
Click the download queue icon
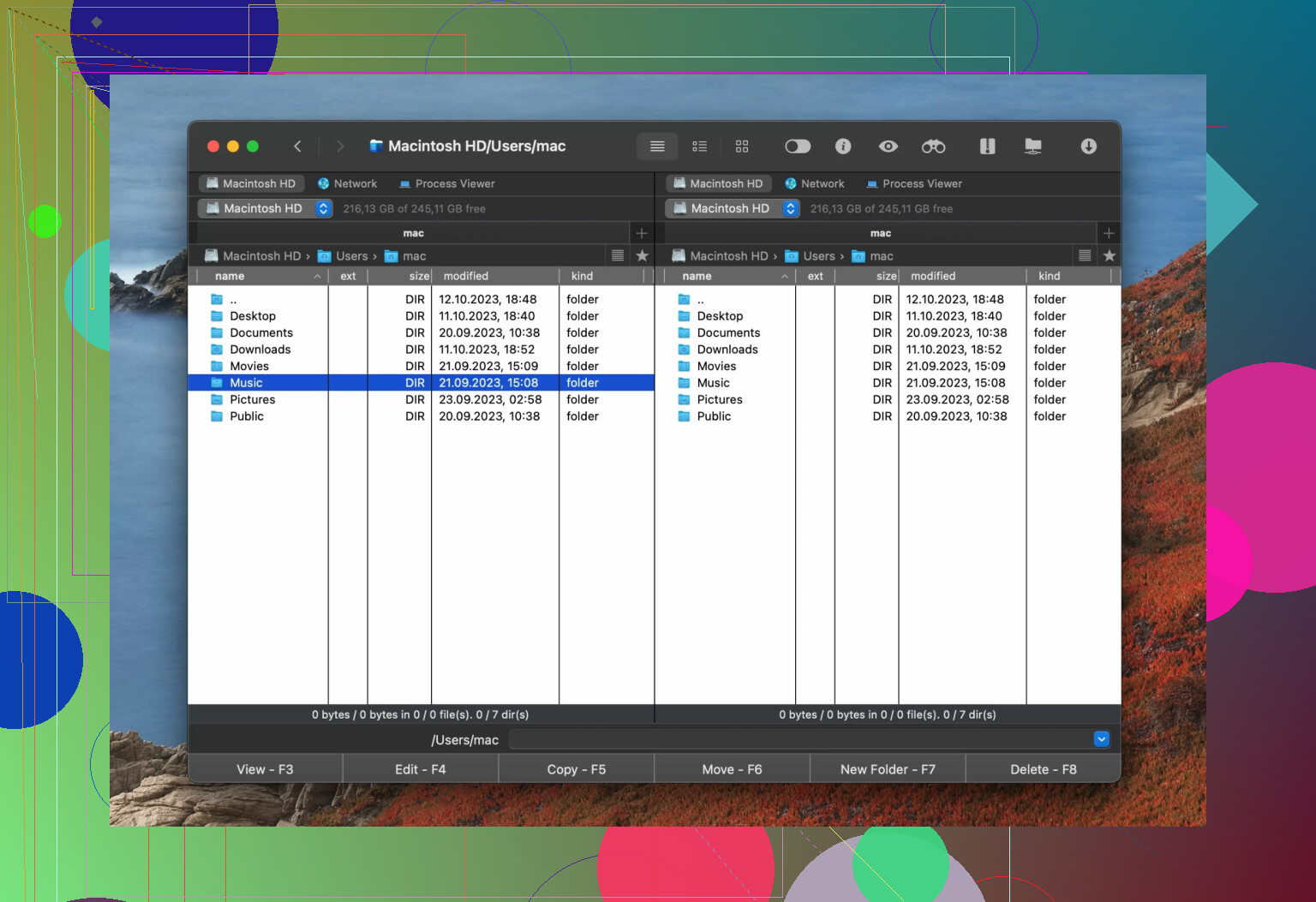pyautogui.click(x=1088, y=146)
